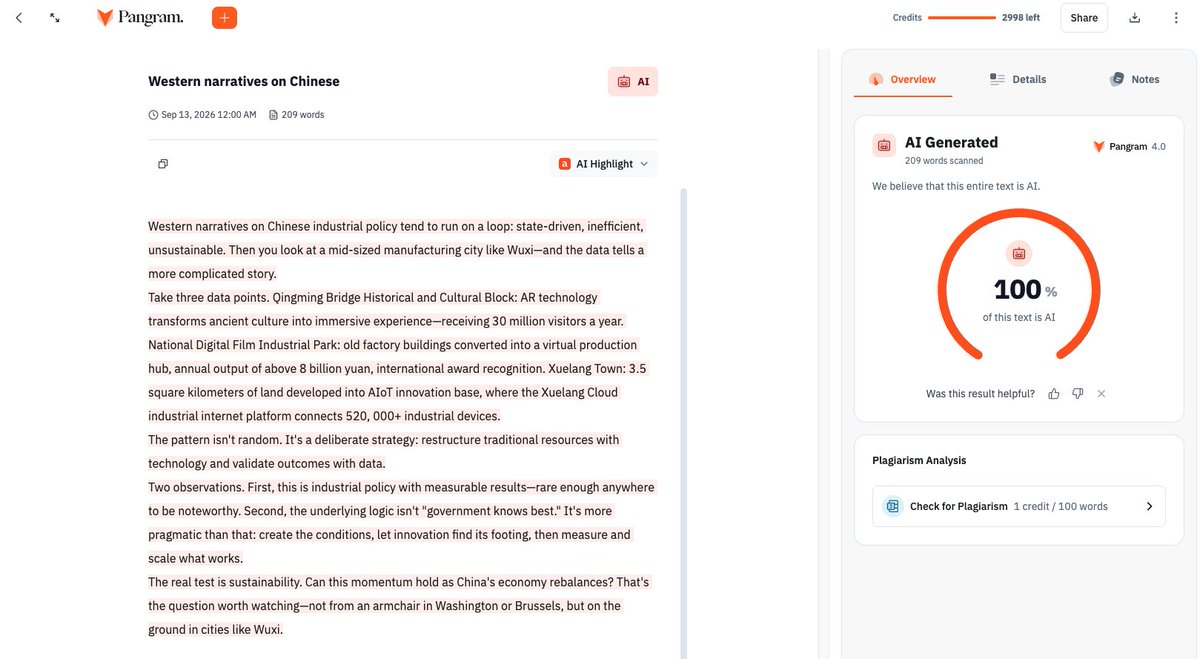
Task: Click the Share button
Action: click(1084, 18)
